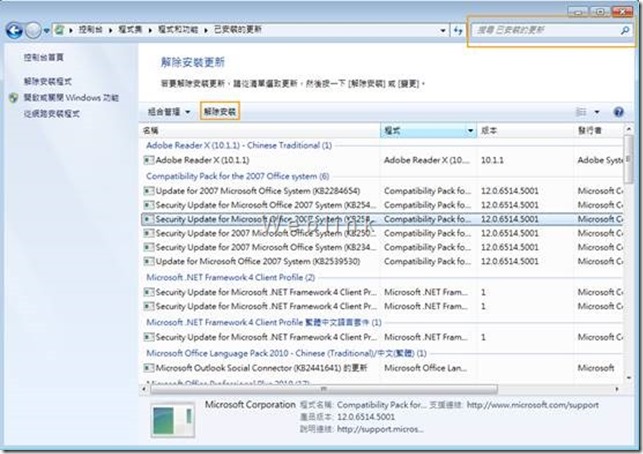Click the horizontal scrollbar right arrow
Viewport: 643px width, 454px height.
click(x=617, y=389)
